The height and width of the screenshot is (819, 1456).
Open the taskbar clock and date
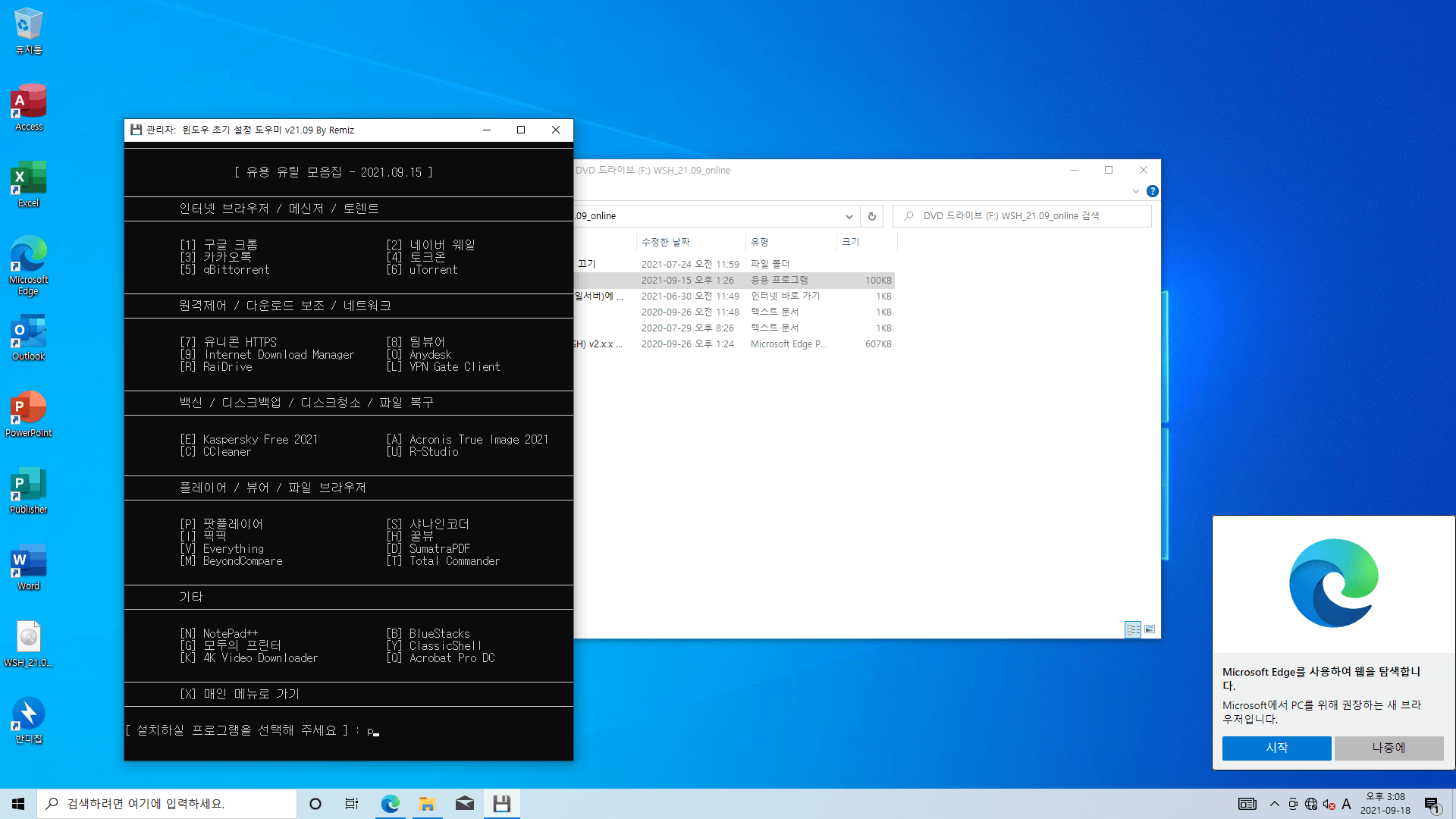click(1385, 804)
